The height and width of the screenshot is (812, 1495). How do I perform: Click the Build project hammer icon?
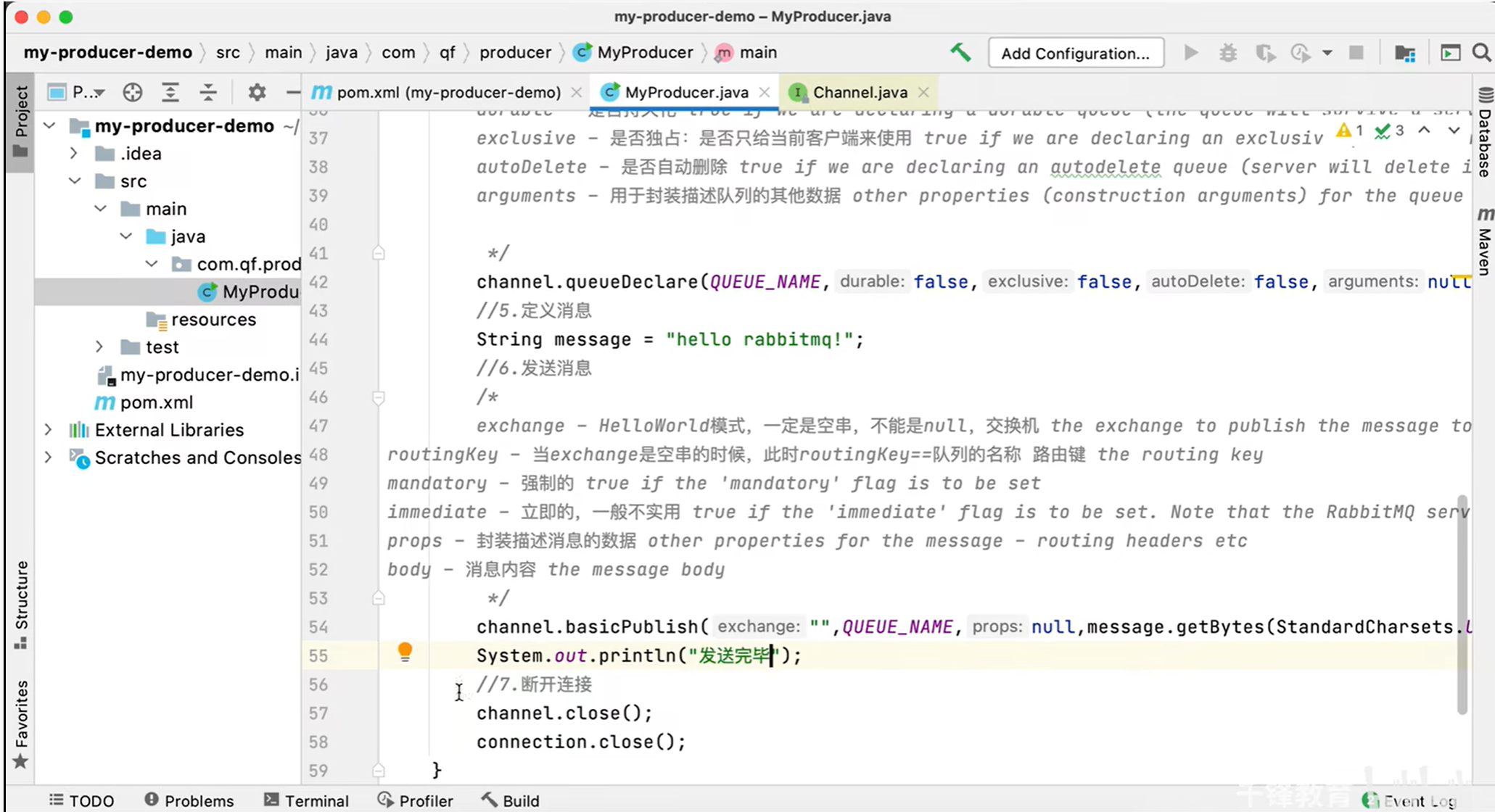(x=960, y=52)
